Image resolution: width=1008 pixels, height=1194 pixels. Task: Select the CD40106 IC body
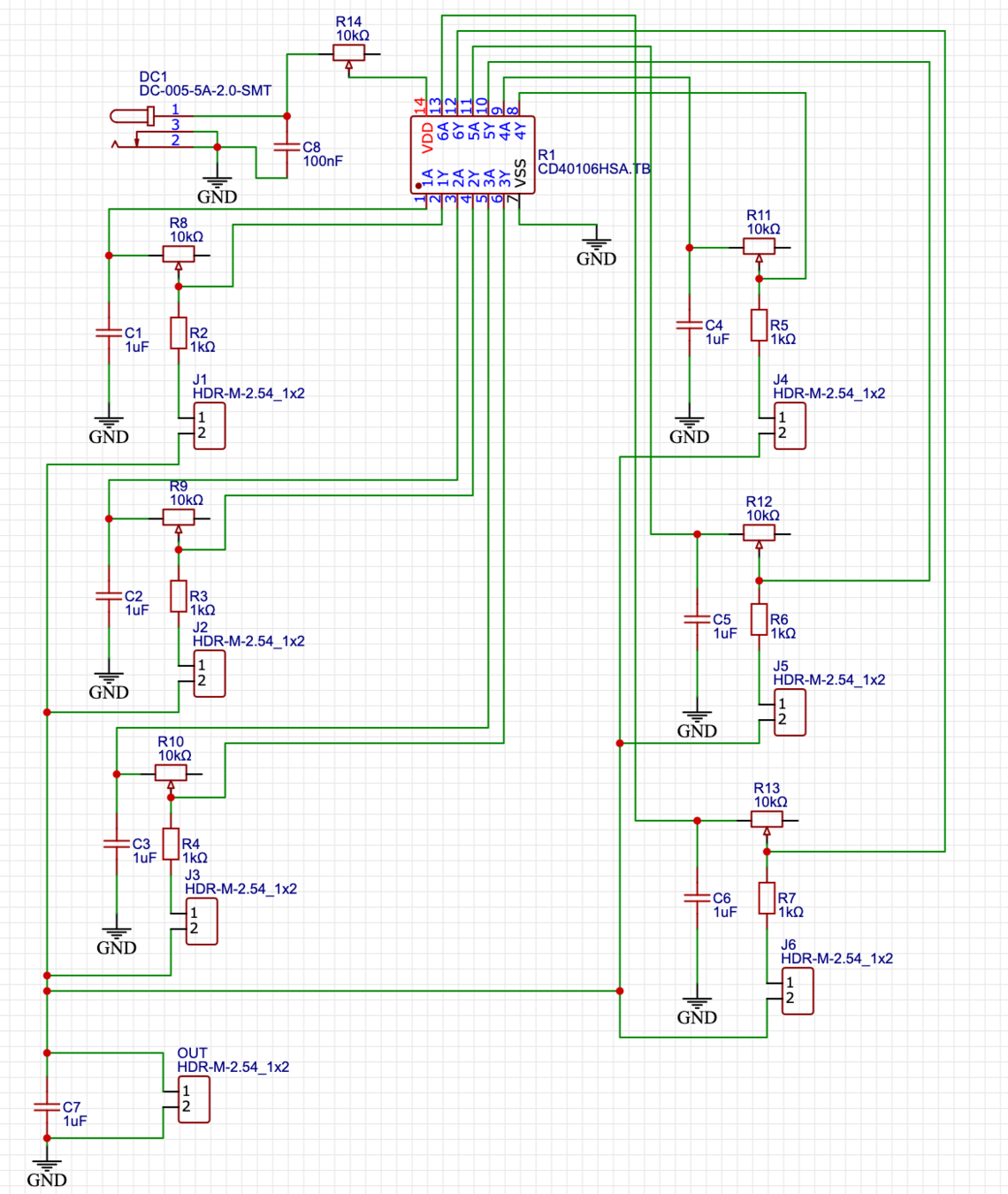click(x=472, y=155)
